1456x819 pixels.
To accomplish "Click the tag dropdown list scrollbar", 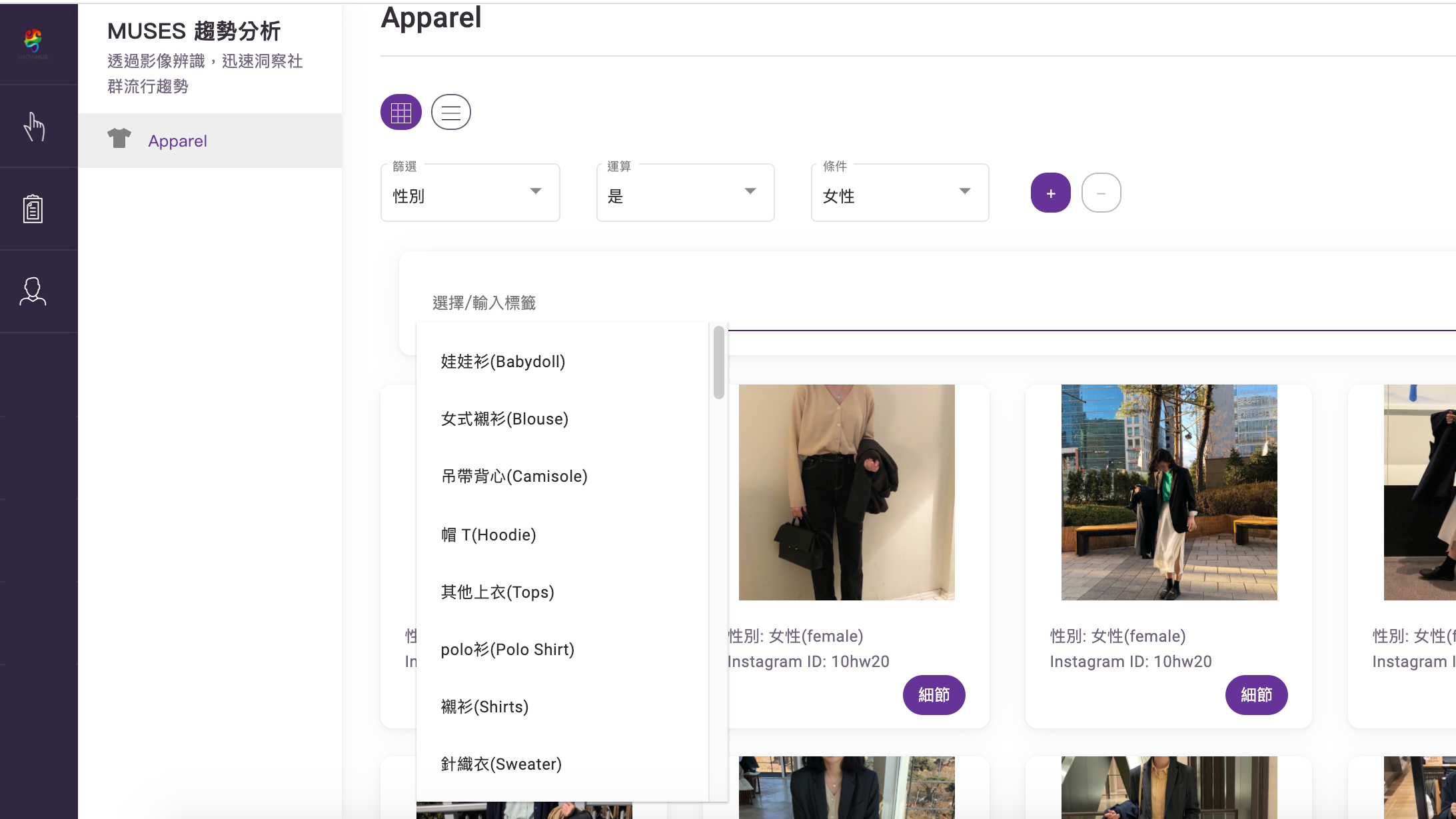I will coord(718,363).
